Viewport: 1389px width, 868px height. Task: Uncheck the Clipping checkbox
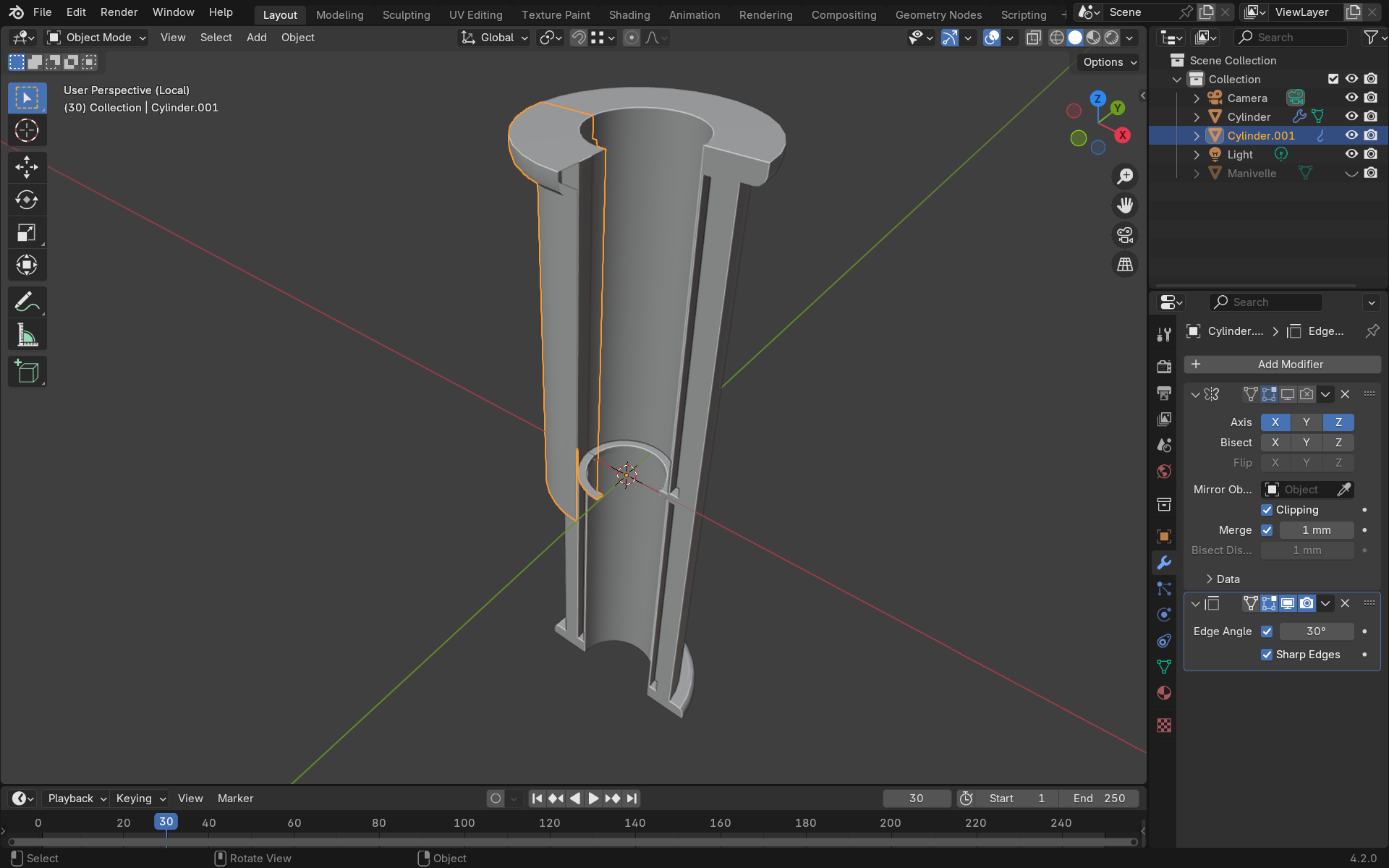tap(1267, 510)
